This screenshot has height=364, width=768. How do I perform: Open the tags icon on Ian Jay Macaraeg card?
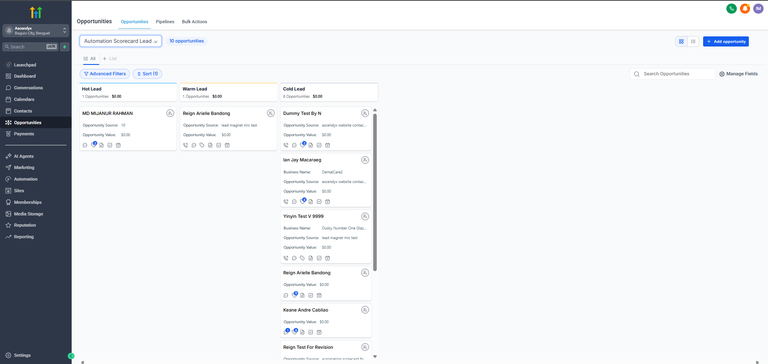pyautogui.click(x=303, y=201)
